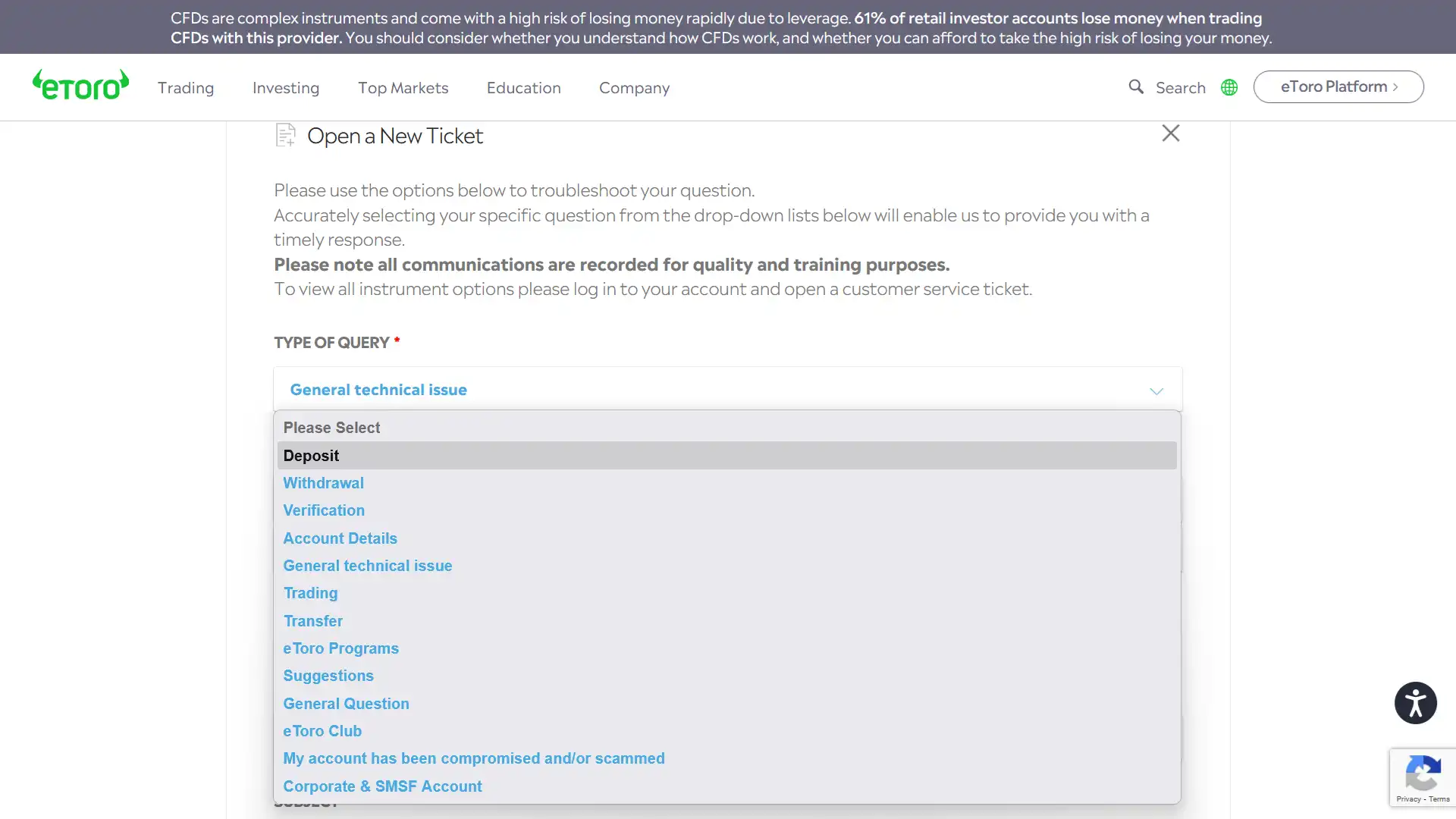1456x819 pixels.
Task: Open the globe language selector
Action: point(1229,87)
